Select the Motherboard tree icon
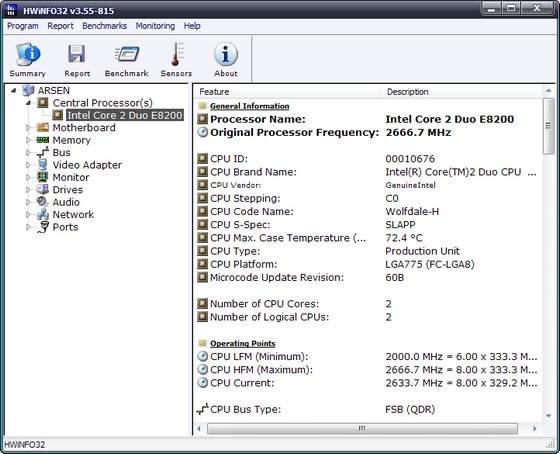This screenshot has height=454, width=560. pyautogui.click(x=43, y=128)
